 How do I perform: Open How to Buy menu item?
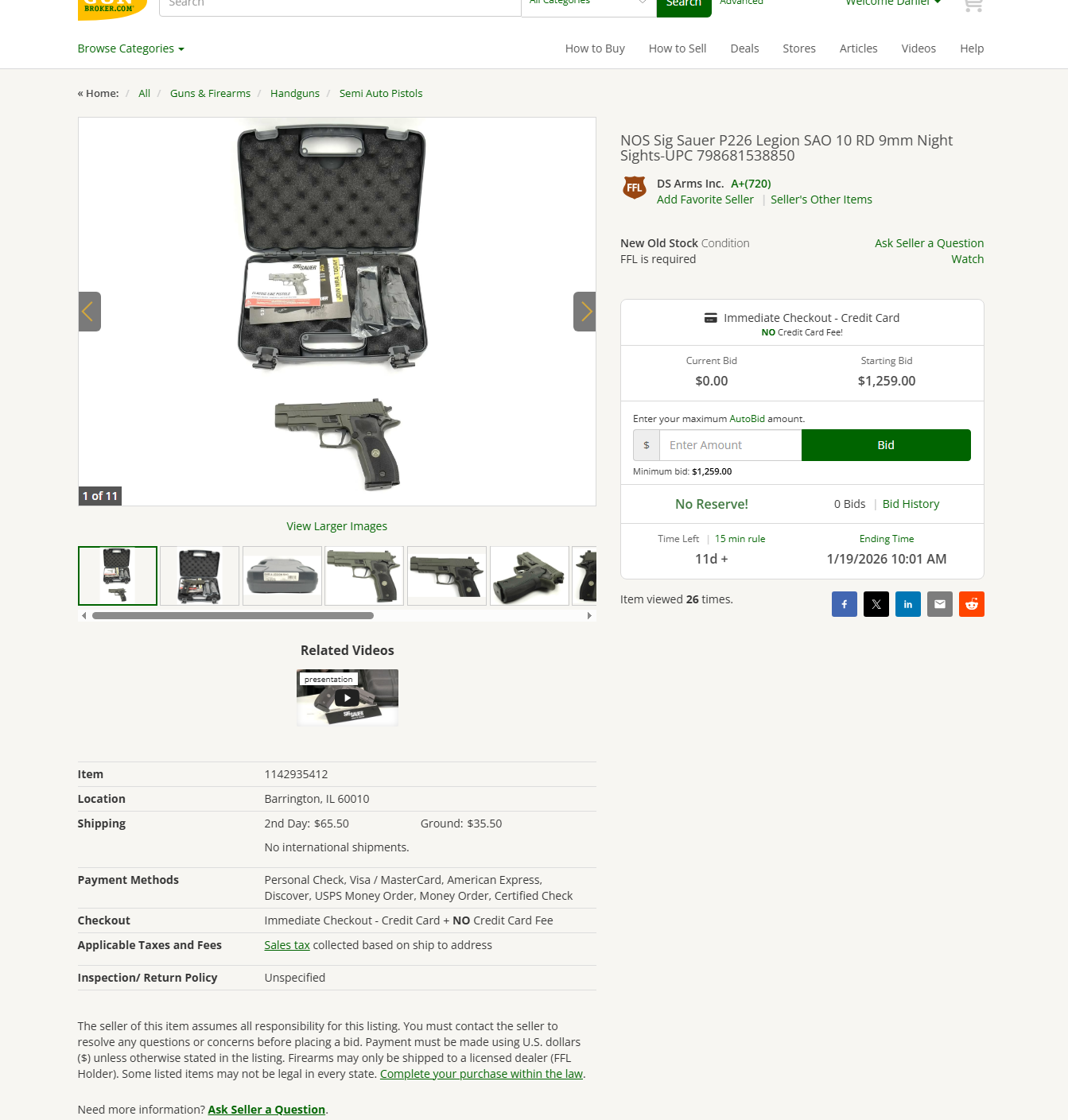(595, 48)
